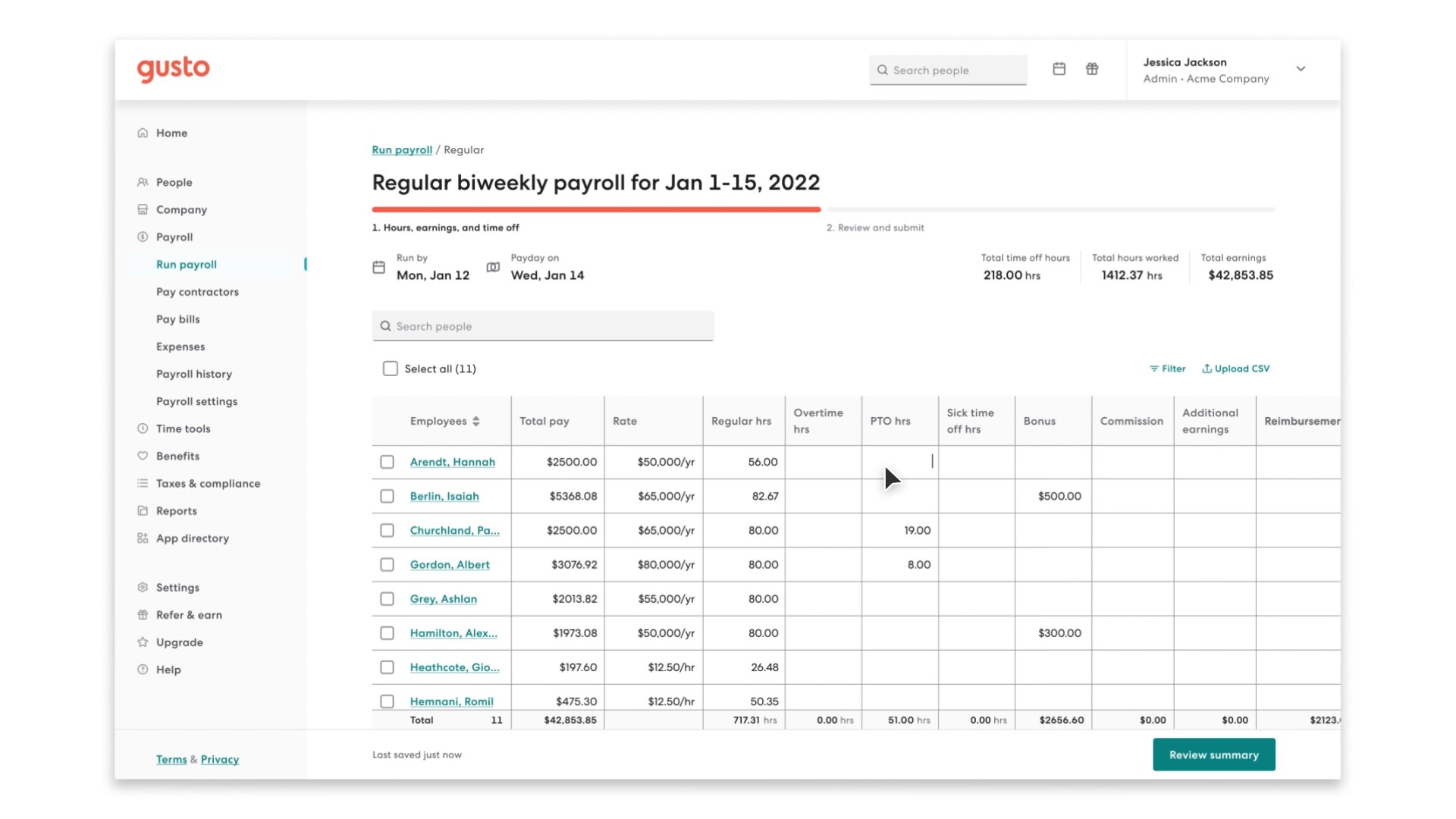Click the Time tools clock icon

tap(143, 428)
